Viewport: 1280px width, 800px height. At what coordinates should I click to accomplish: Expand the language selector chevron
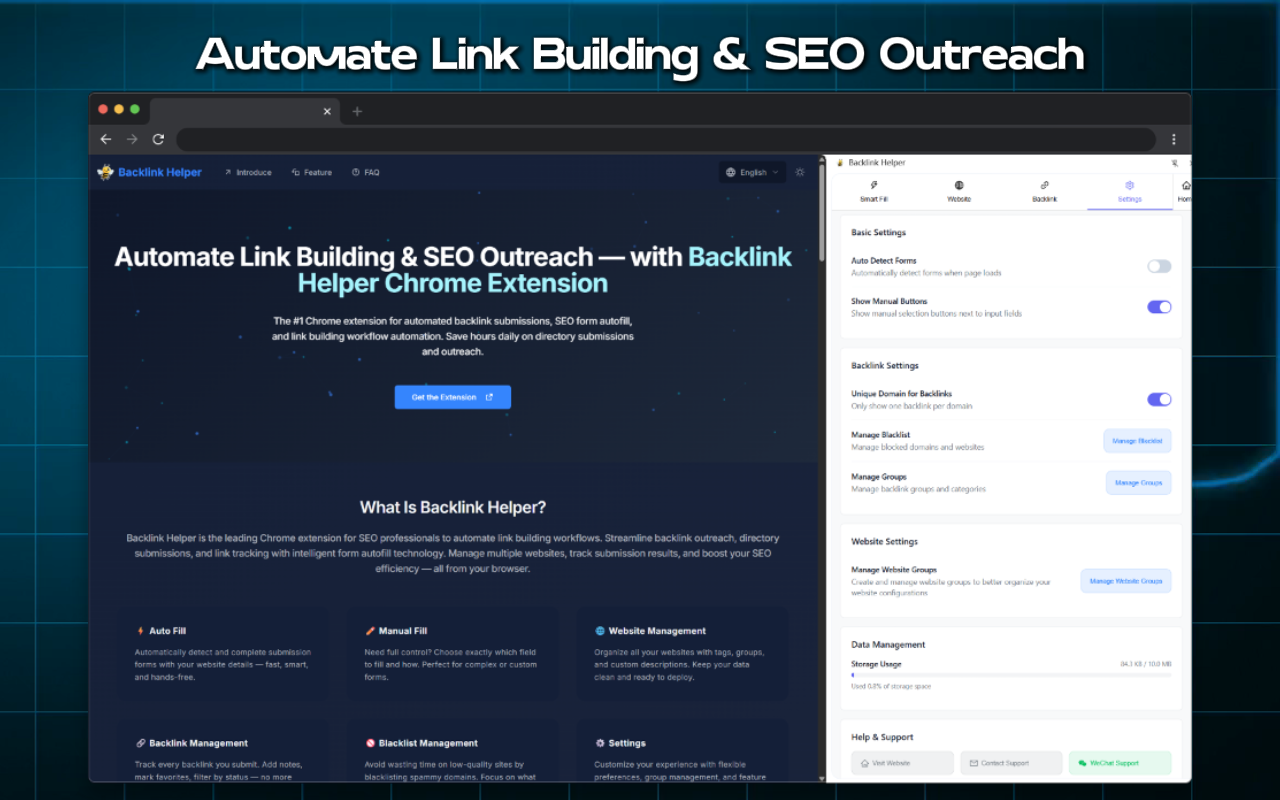tap(775, 172)
